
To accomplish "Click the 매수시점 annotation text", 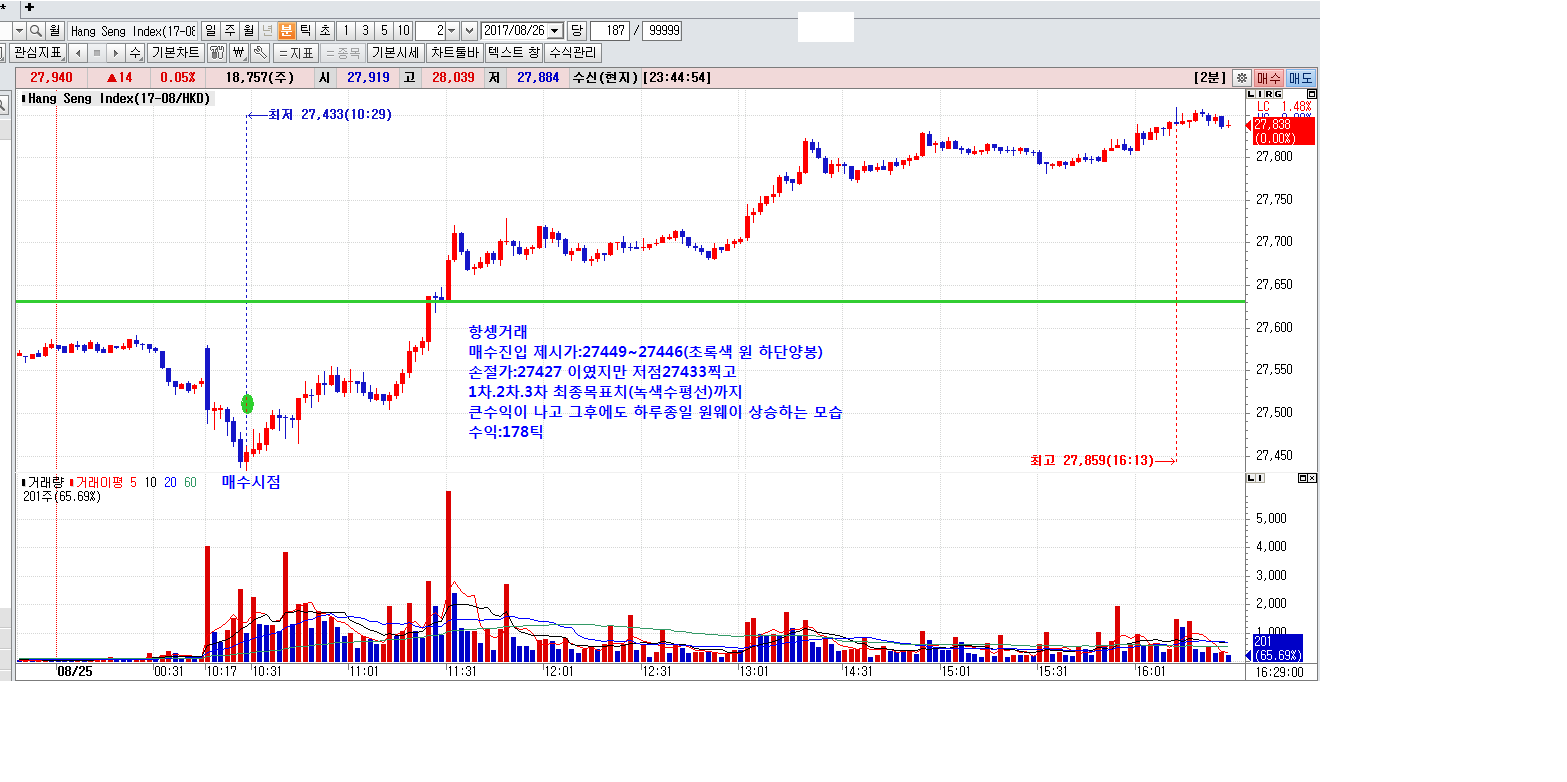I will [x=251, y=482].
